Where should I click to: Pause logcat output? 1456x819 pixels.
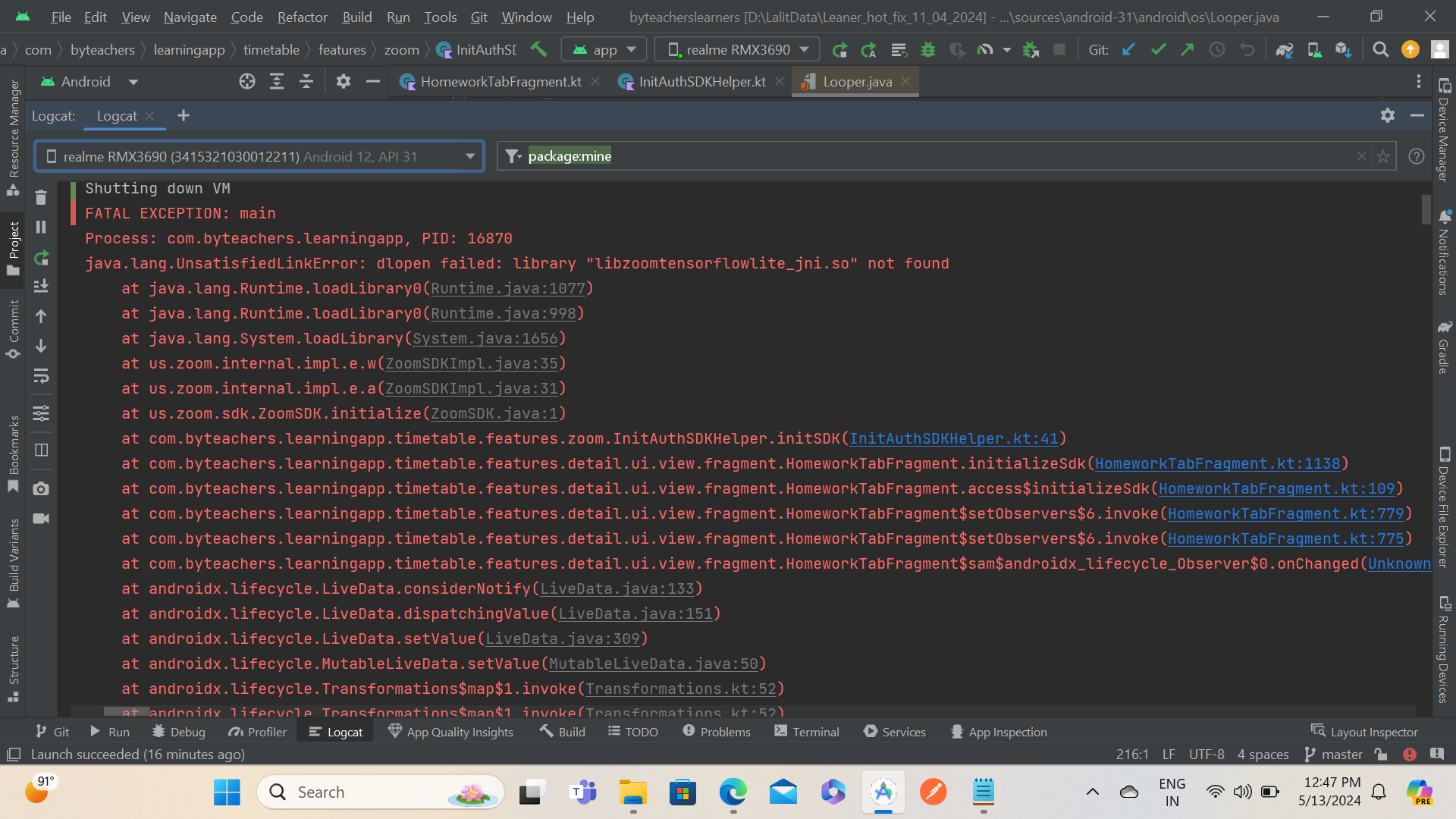coord(41,227)
